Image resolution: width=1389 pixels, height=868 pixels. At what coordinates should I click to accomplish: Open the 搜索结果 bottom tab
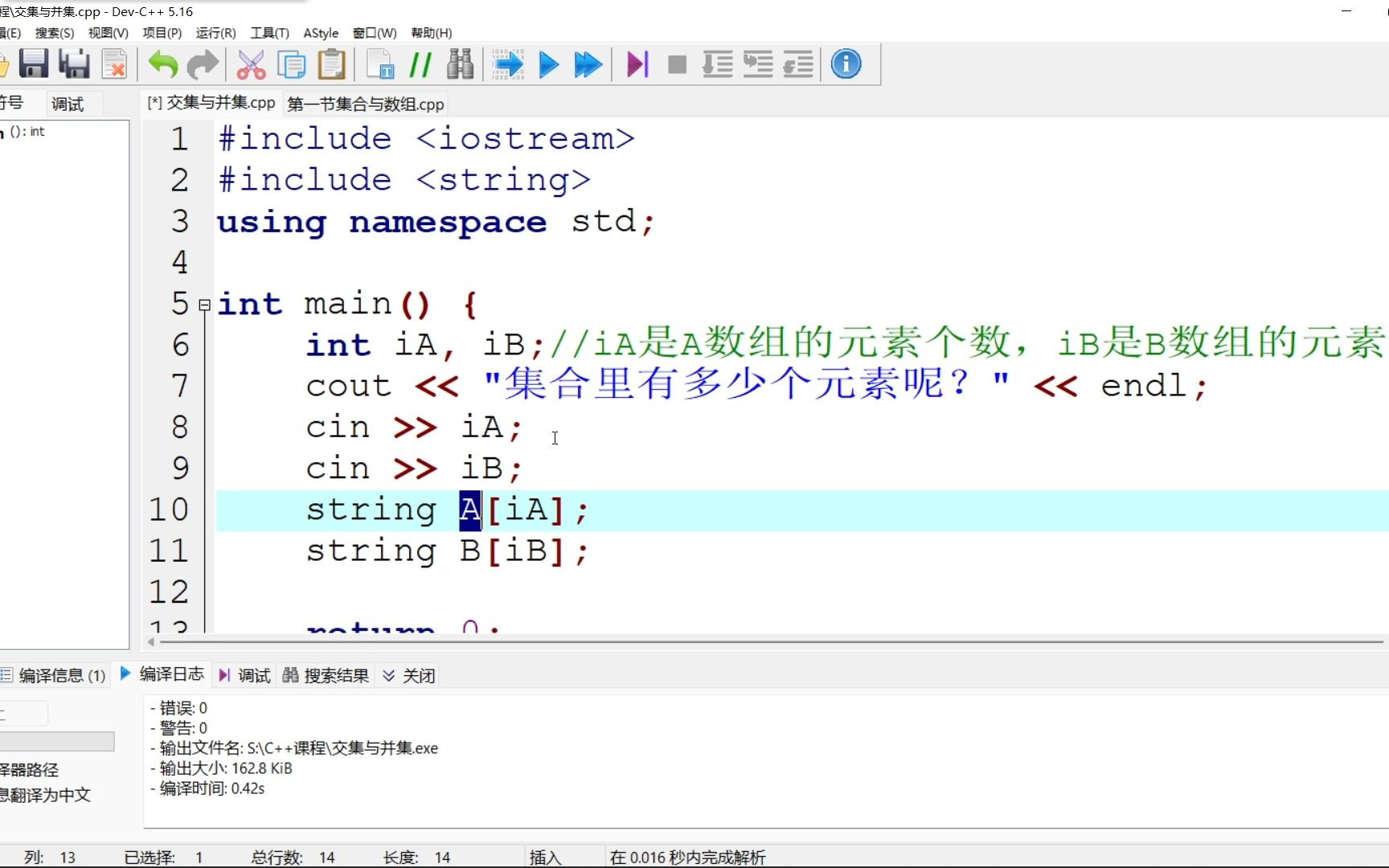[326, 675]
